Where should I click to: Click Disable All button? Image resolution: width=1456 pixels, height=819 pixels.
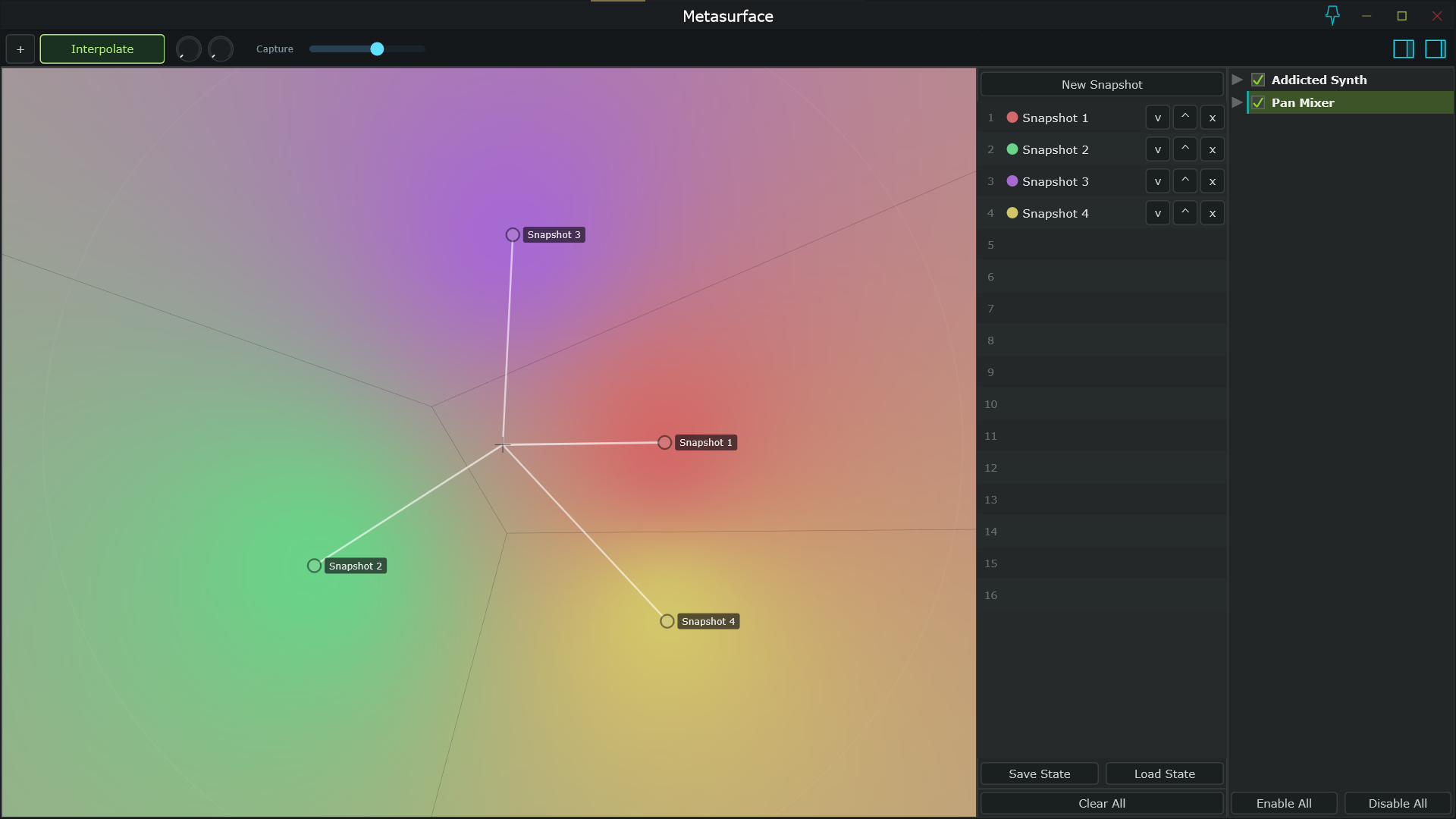pyautogui.click(x=1398, y=804)
